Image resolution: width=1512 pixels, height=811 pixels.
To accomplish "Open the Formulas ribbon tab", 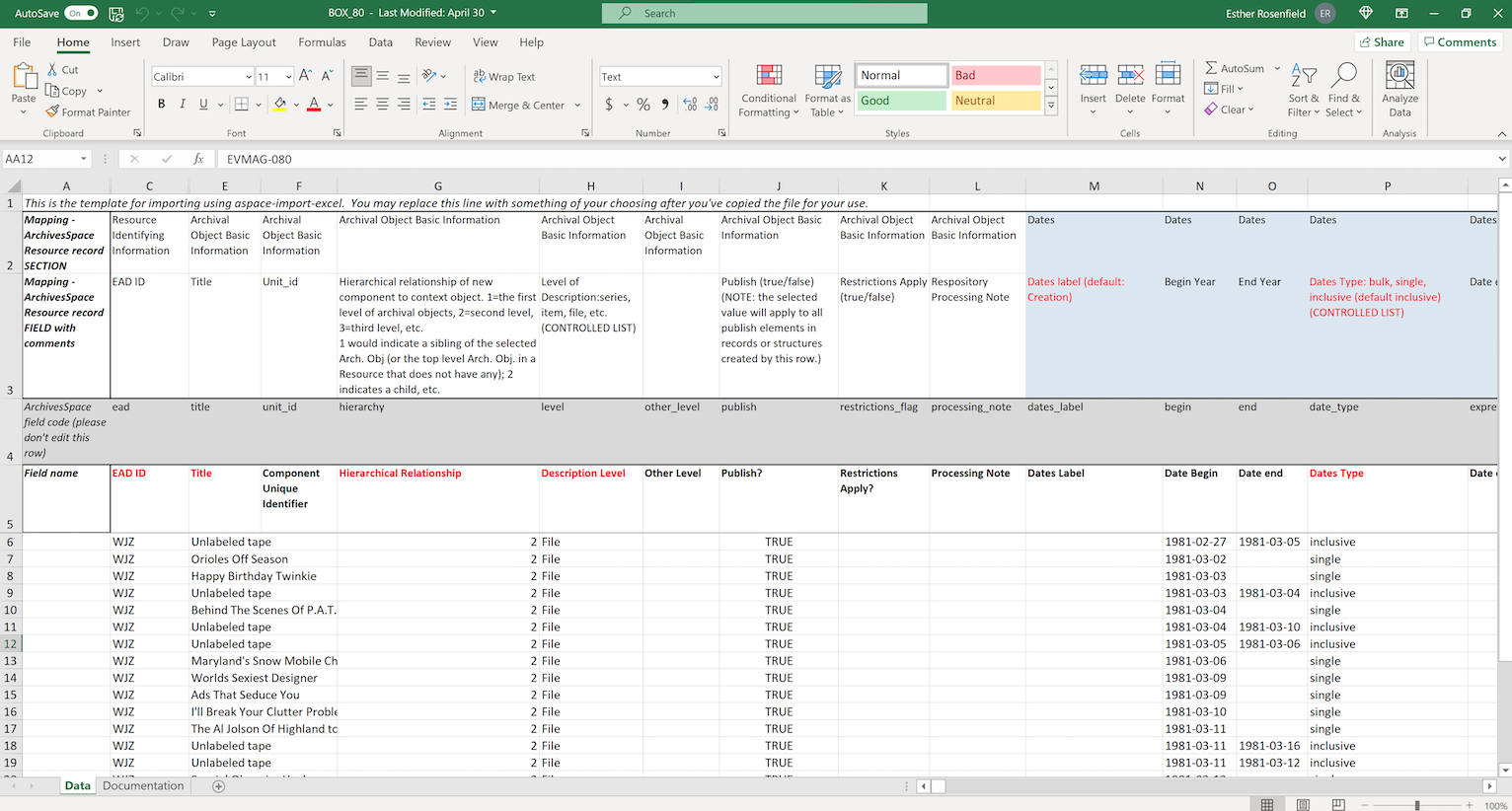I will pos(322,42).
